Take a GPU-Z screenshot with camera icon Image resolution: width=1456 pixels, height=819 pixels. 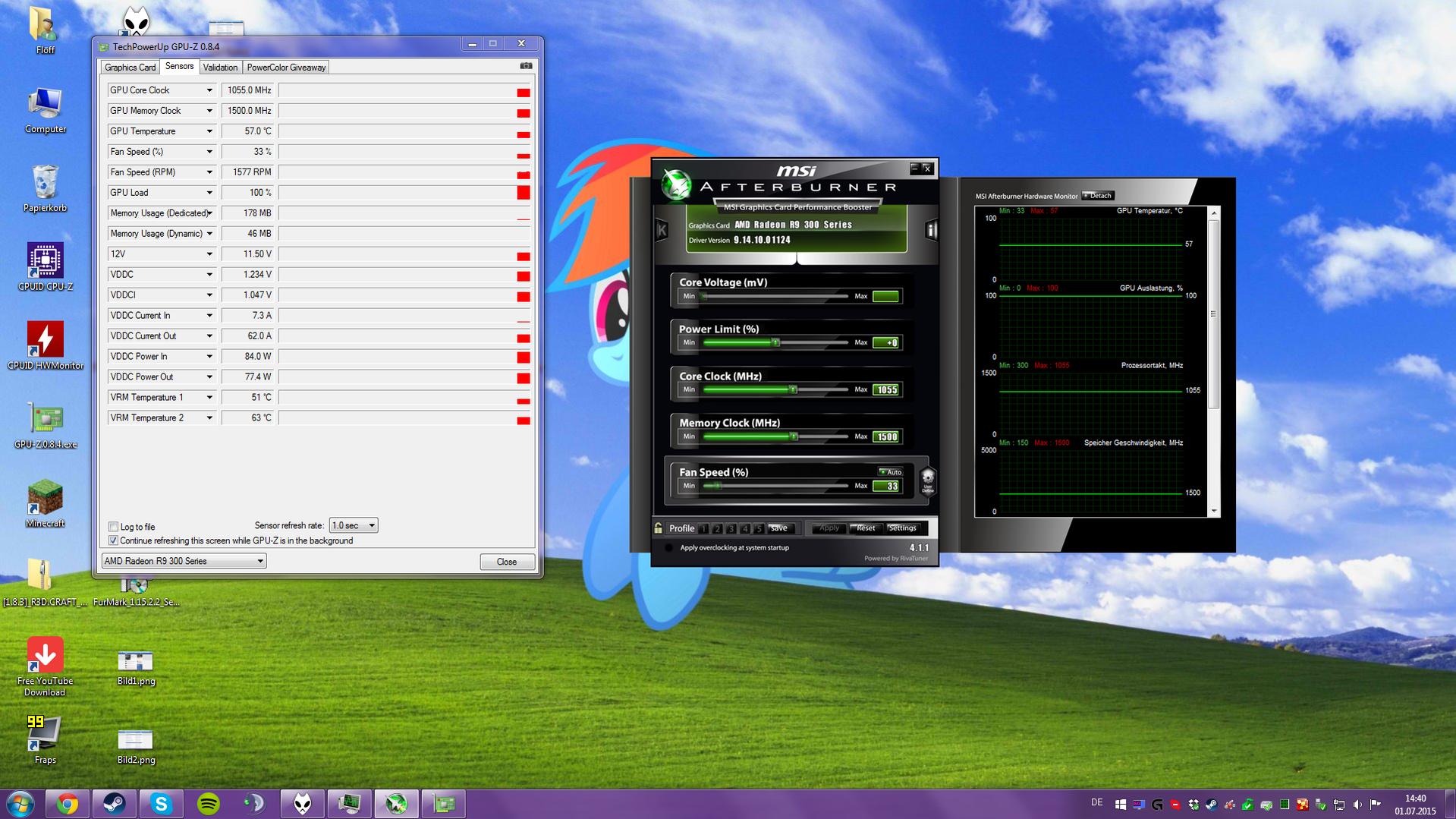(x=526, y=66)
